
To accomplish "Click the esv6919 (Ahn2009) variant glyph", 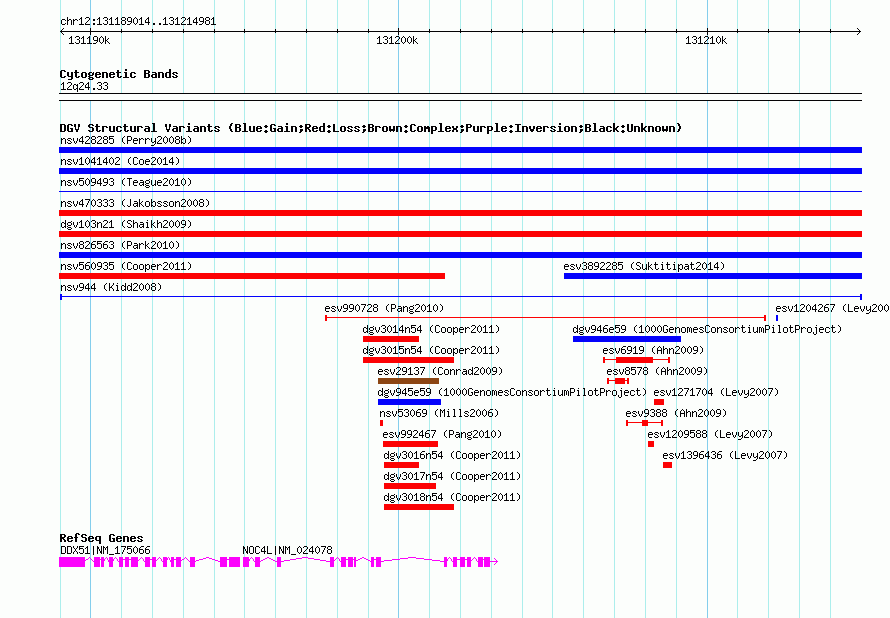I will coord(636,360).
